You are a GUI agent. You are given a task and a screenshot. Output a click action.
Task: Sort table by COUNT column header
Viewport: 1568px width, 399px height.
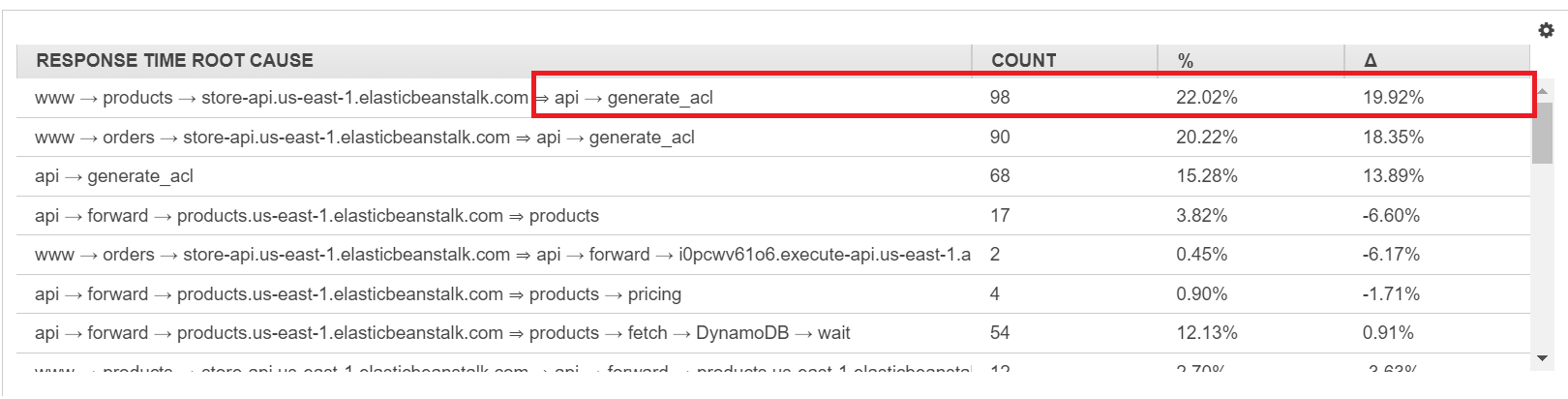pos(1023,60)
